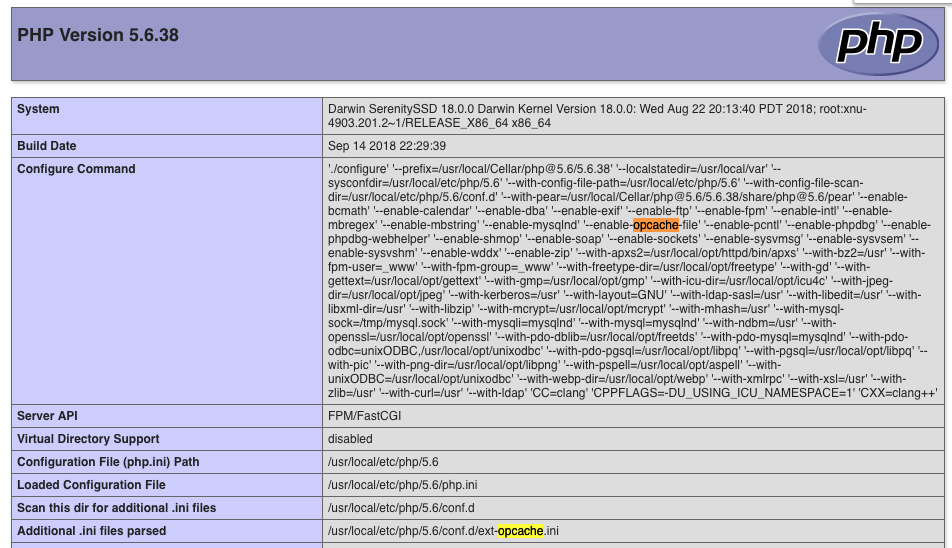
Task: Select the Additional .ini files parsed label
Action: pyautogui.click(x=91, y=531)
